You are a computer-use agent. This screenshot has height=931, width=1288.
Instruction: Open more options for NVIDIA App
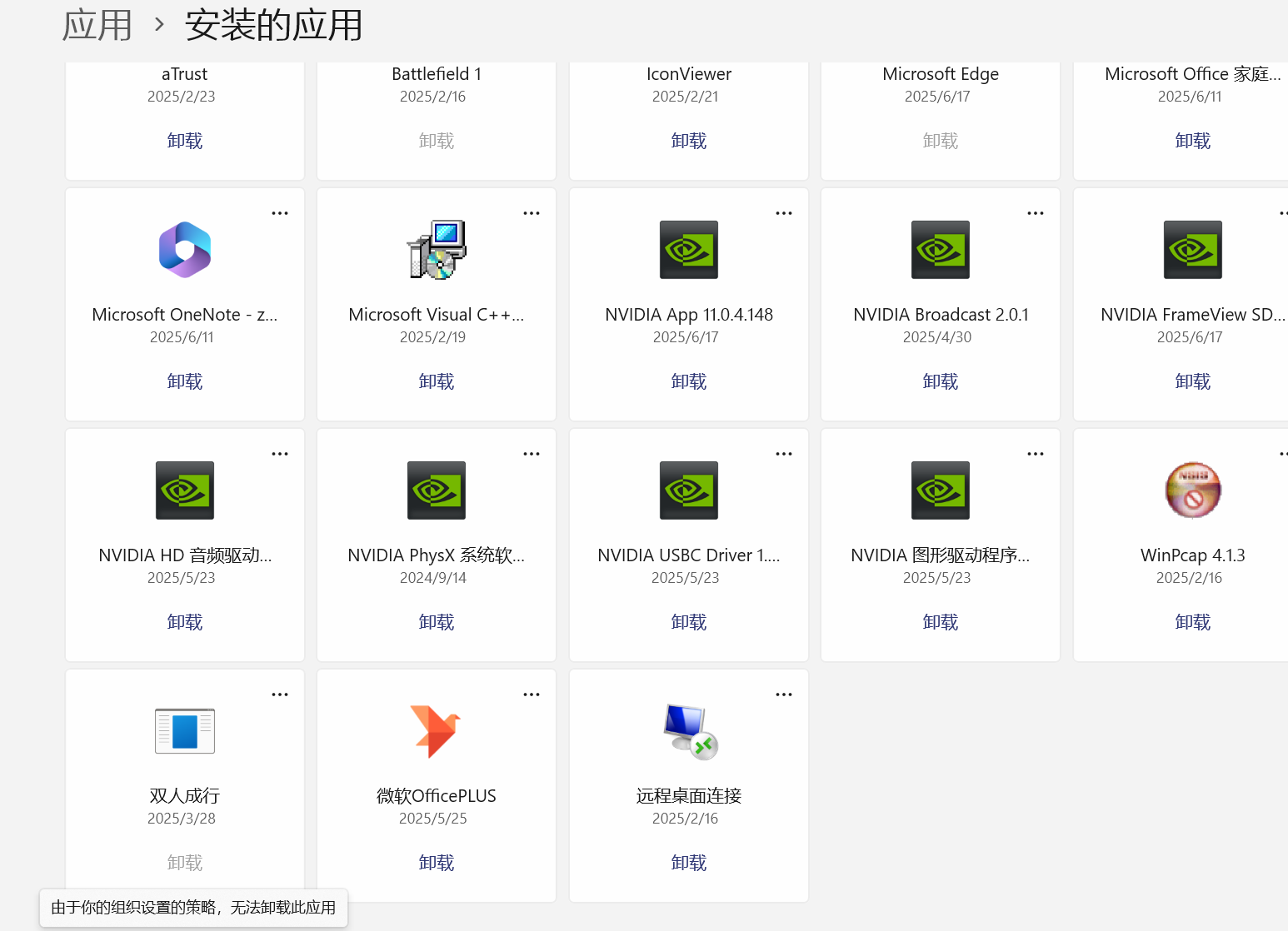784,213
